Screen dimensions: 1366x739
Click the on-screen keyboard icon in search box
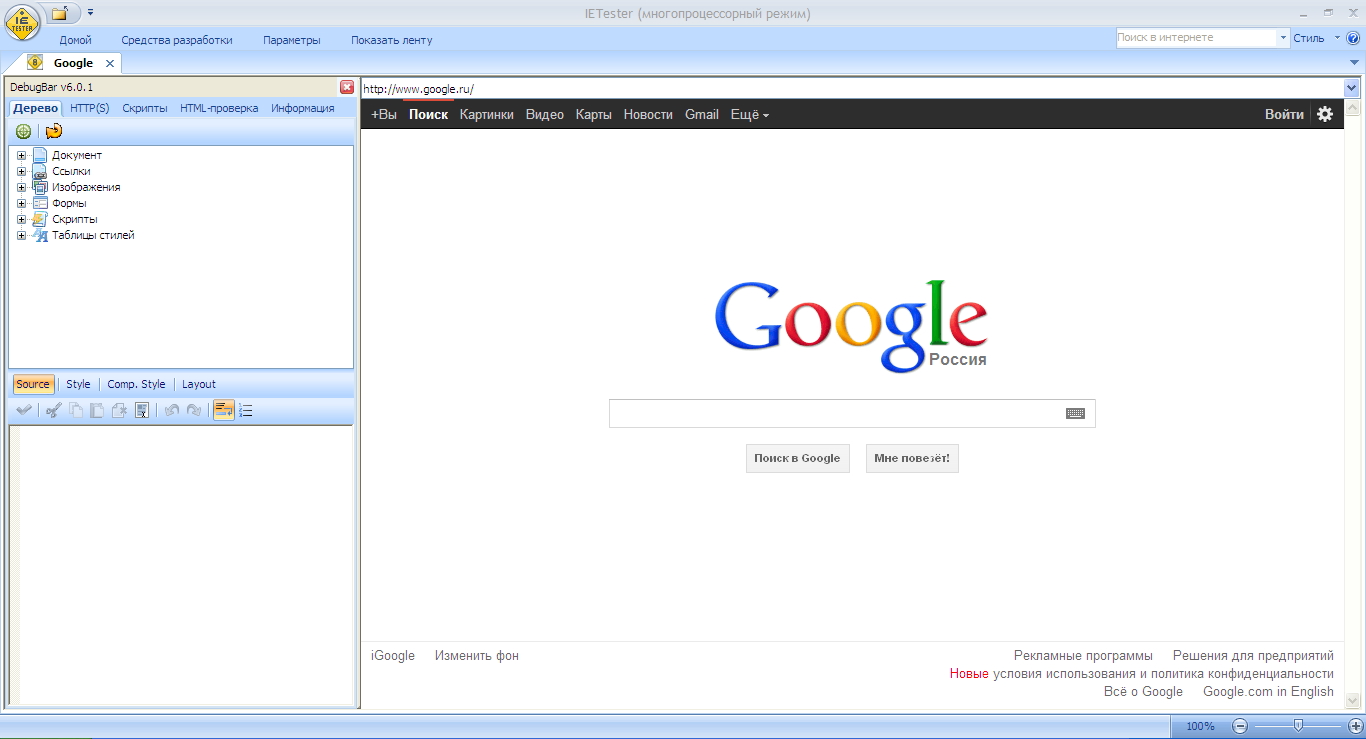pos(1075,413)
